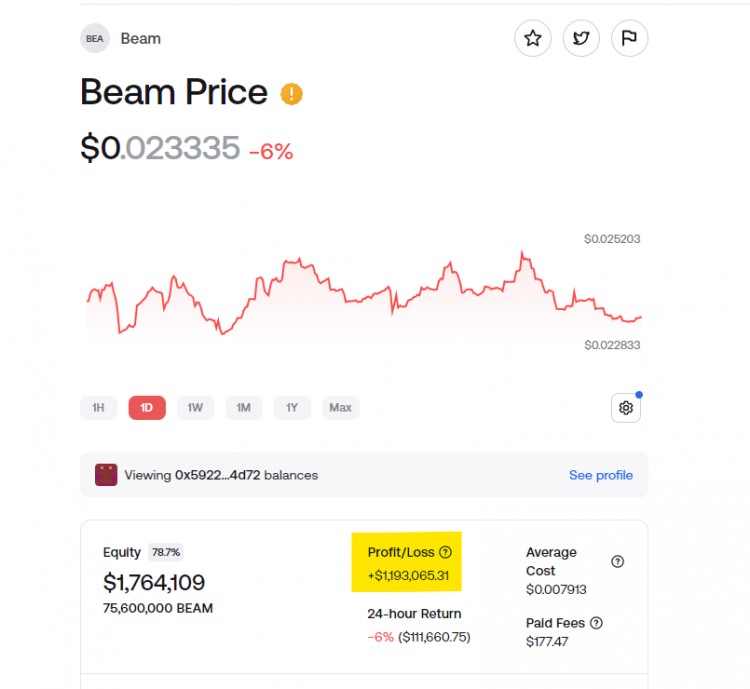Viewport: 750px width, 689px height.
Task: Click the BEA token logo circle
Action: [x=95, y=38]
